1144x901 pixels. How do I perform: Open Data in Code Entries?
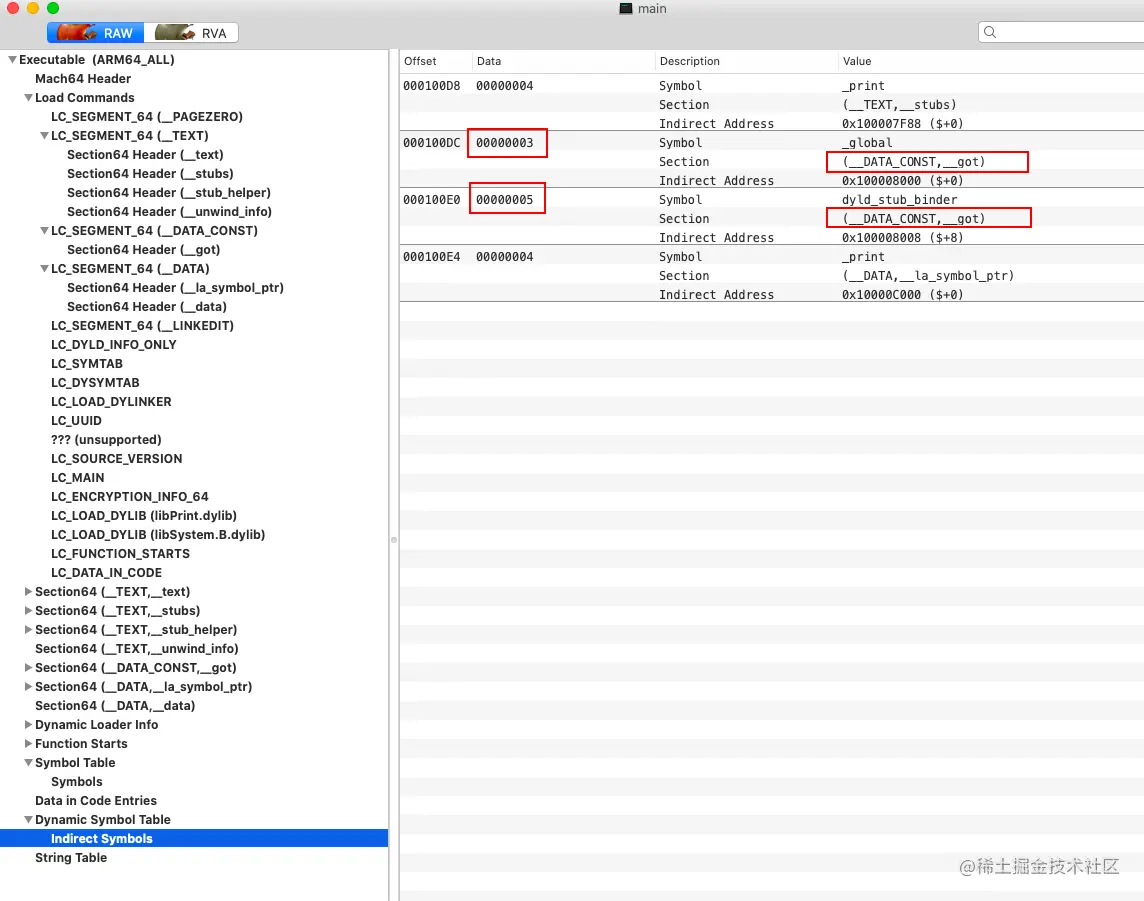[96, 800]
